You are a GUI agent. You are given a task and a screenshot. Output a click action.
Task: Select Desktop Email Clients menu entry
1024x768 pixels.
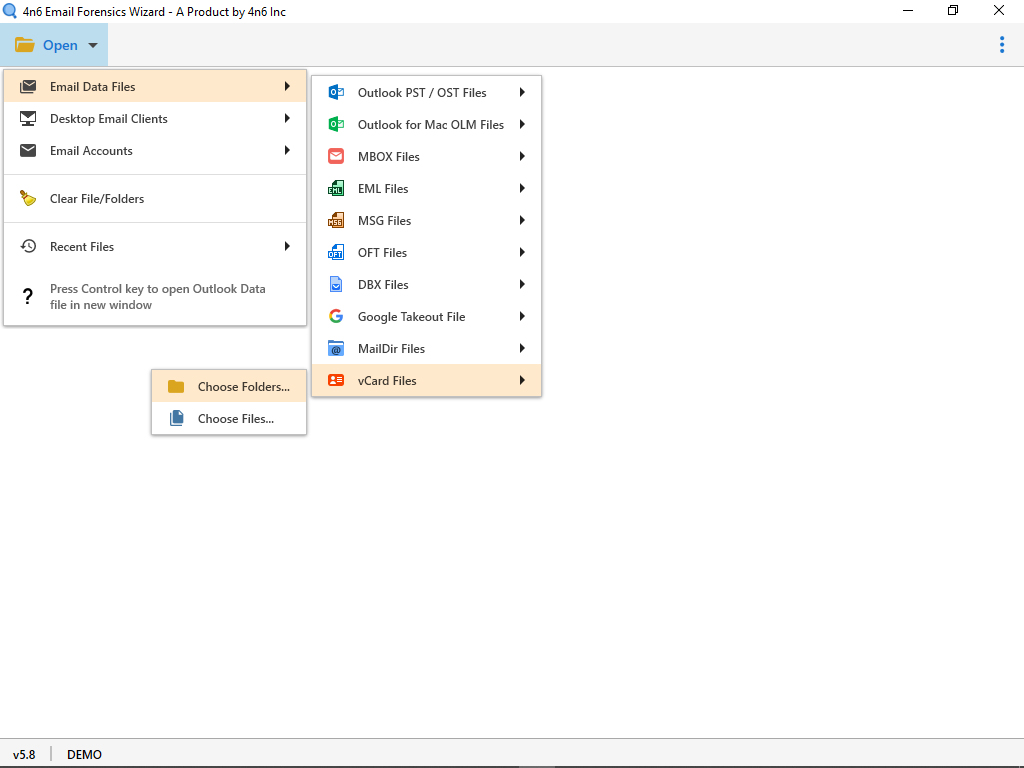[155, 118]
